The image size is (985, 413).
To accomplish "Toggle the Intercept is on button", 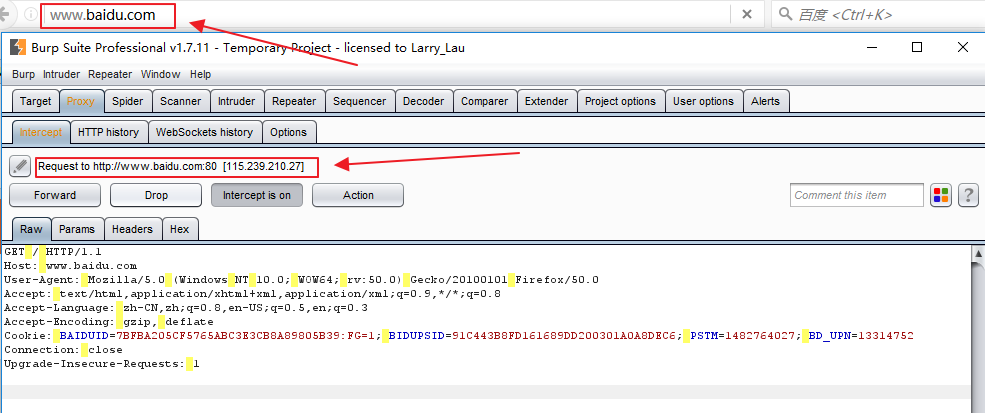I will pyautogui.click(x=256, y=195).
